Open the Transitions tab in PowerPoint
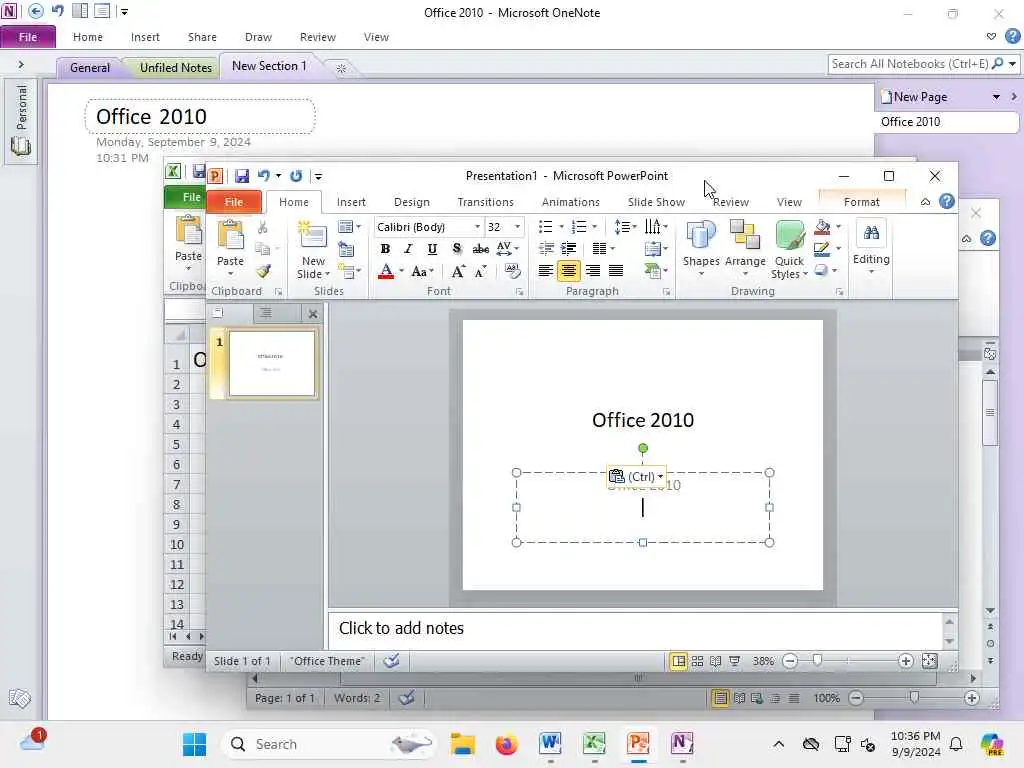 [x=485, y=202]
